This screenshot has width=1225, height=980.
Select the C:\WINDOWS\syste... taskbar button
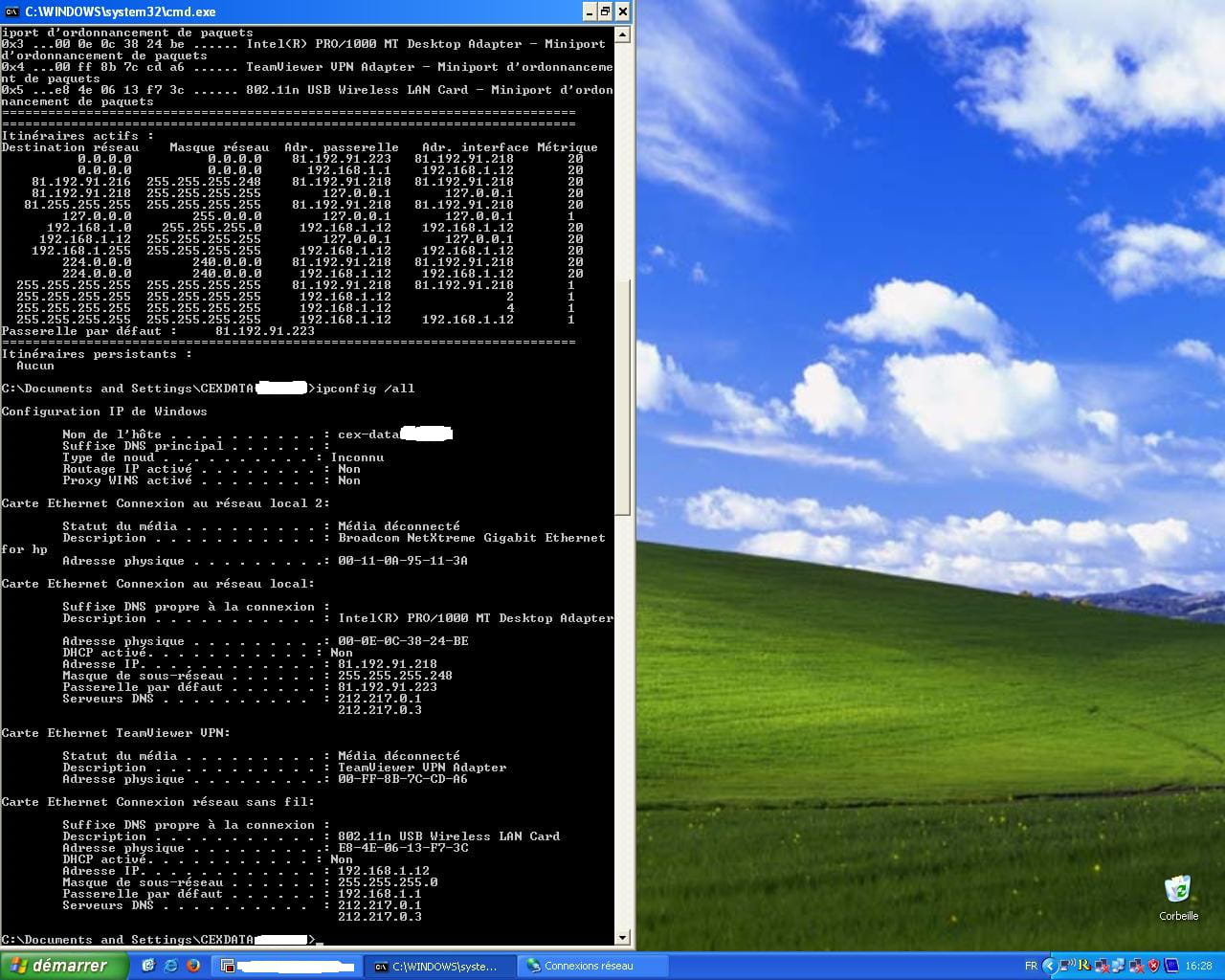[x=439, y=966]
